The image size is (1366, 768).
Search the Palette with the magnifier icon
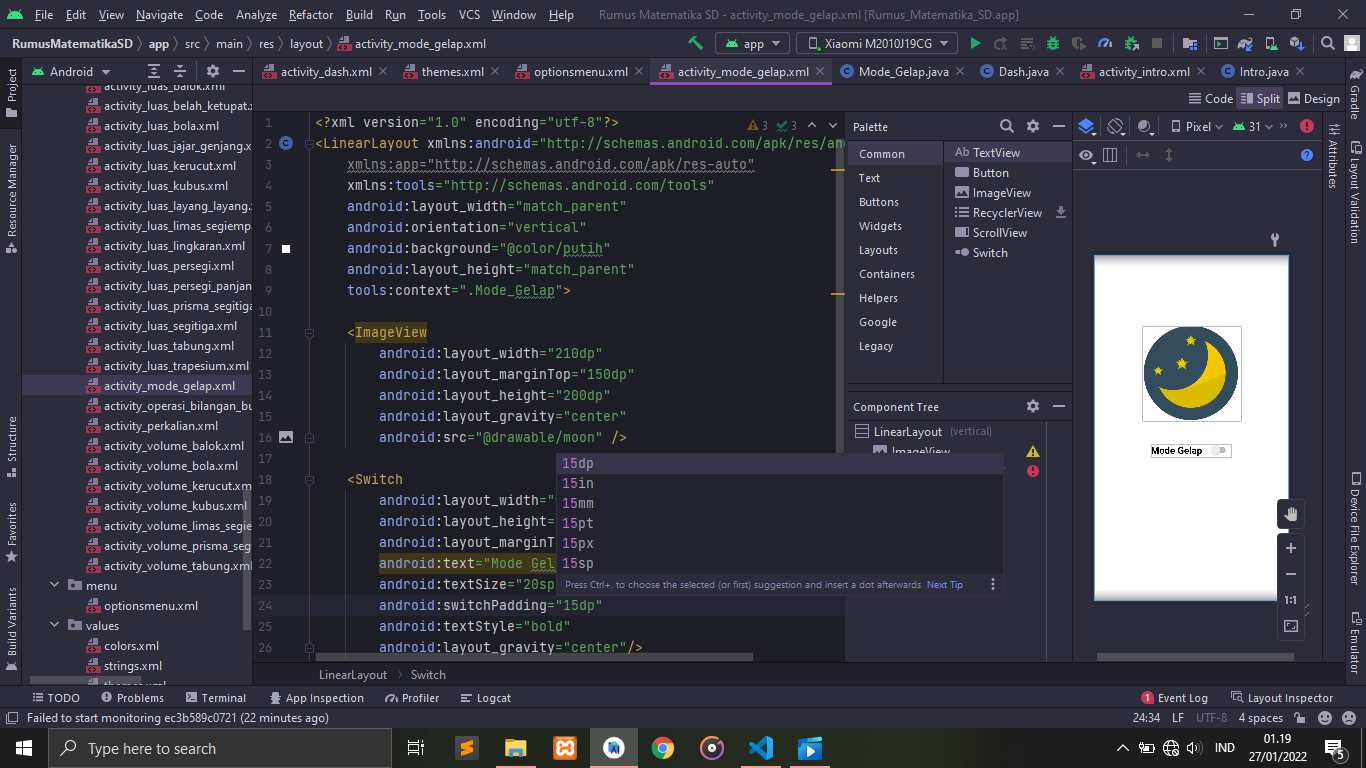point(1007,127)
